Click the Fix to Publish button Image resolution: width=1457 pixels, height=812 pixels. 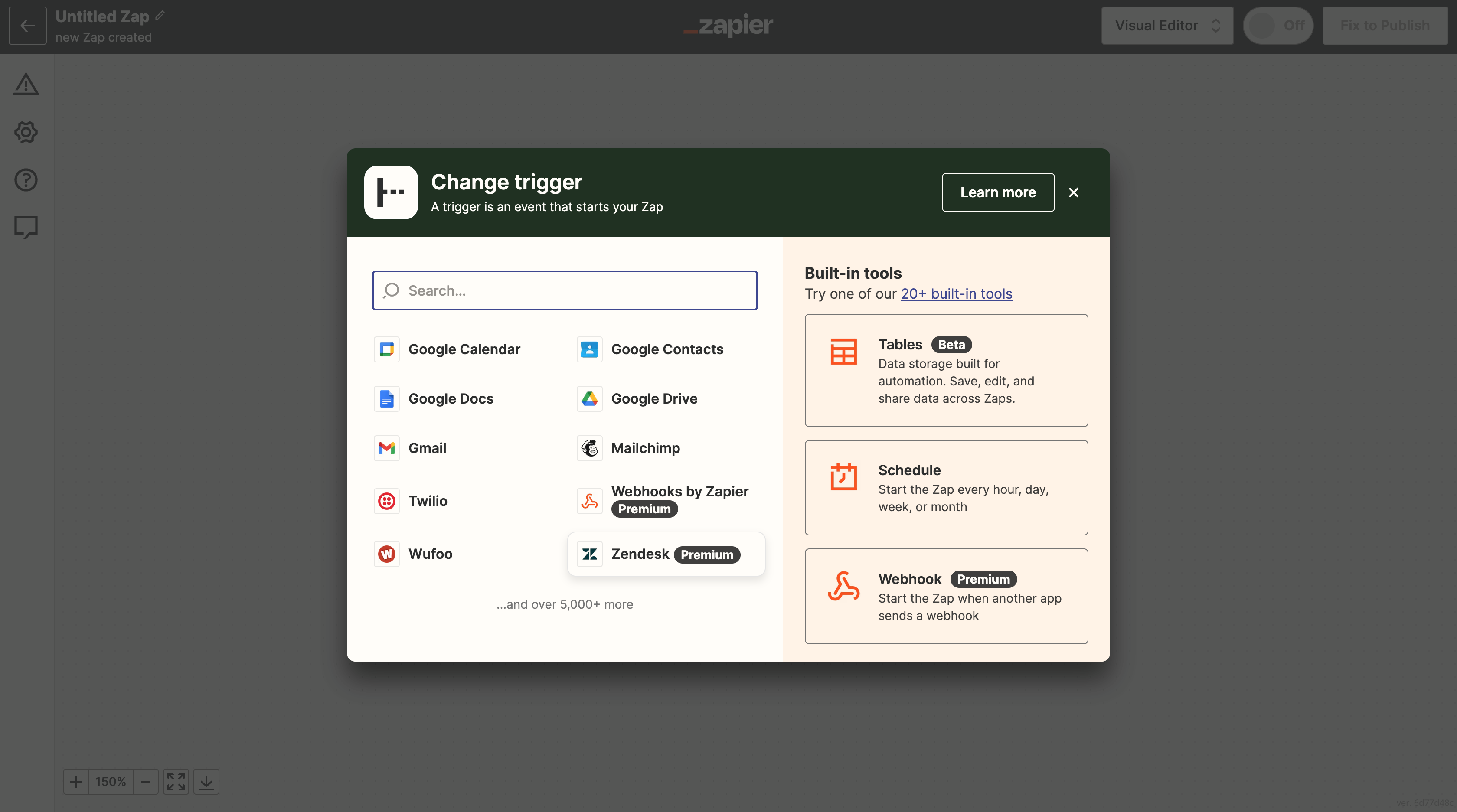coord(1385,26)
